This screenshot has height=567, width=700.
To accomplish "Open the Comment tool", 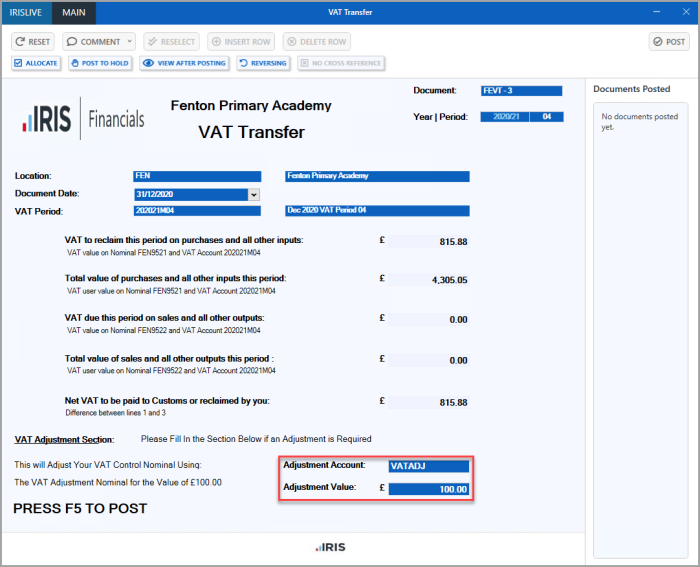I will (94, 42).
